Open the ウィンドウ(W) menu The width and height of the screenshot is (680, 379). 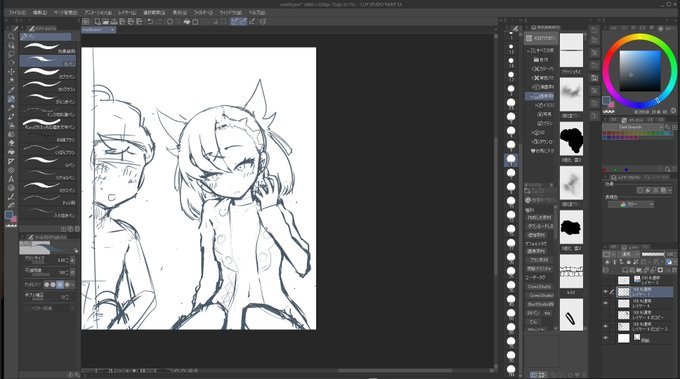[x=230, y=13]
